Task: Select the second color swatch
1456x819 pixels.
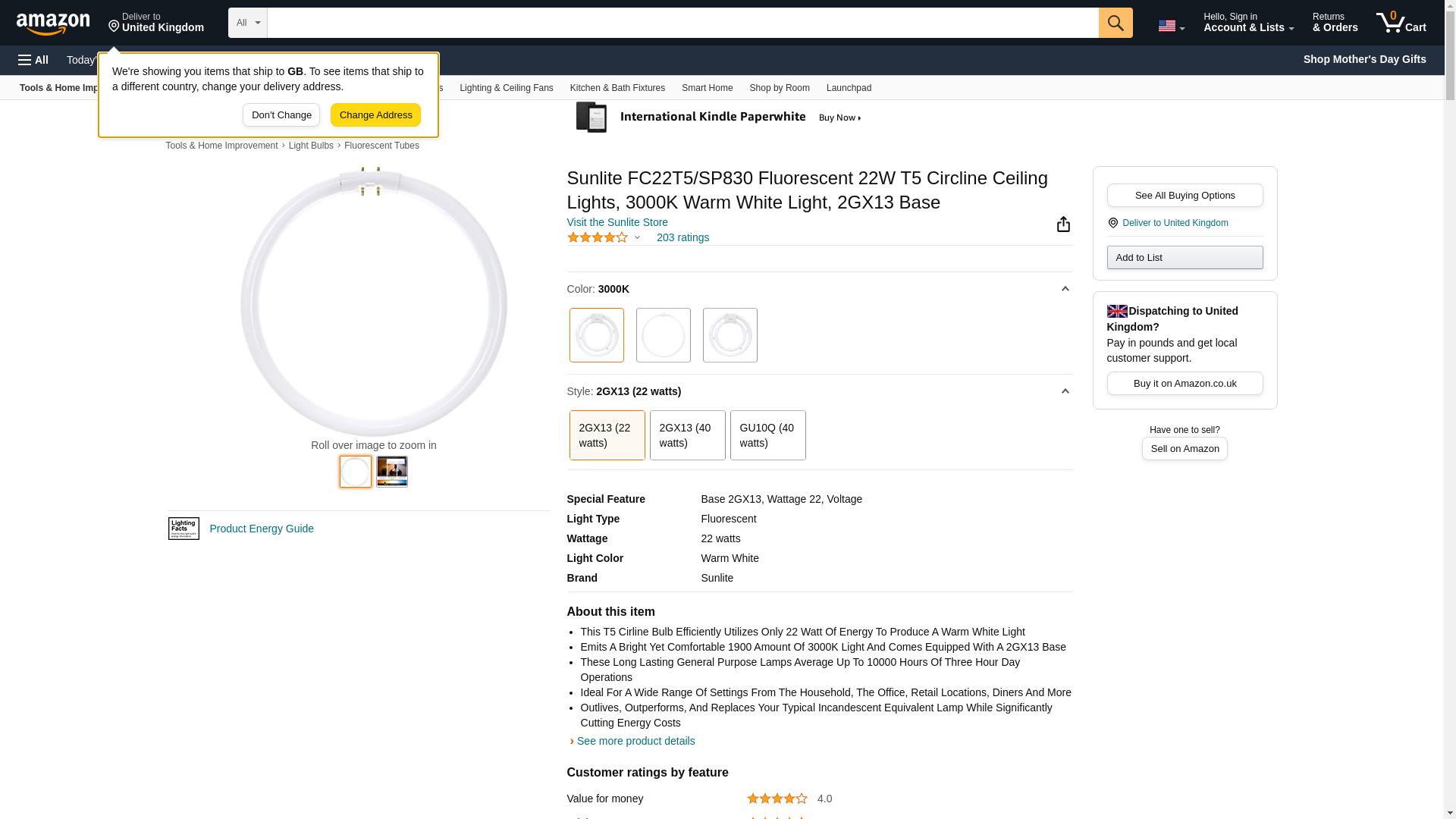Action: pyautogui.click(x=663, y=335)
